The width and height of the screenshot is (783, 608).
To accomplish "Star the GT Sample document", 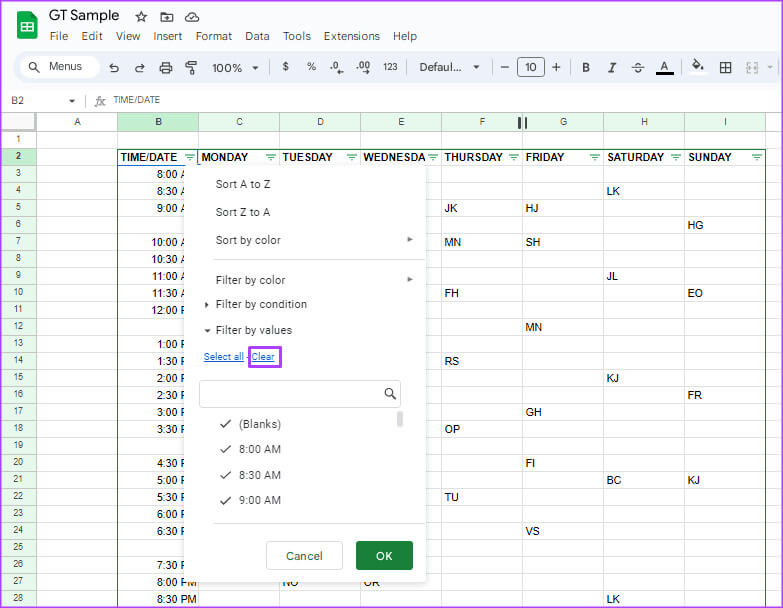I will (141, 16).
